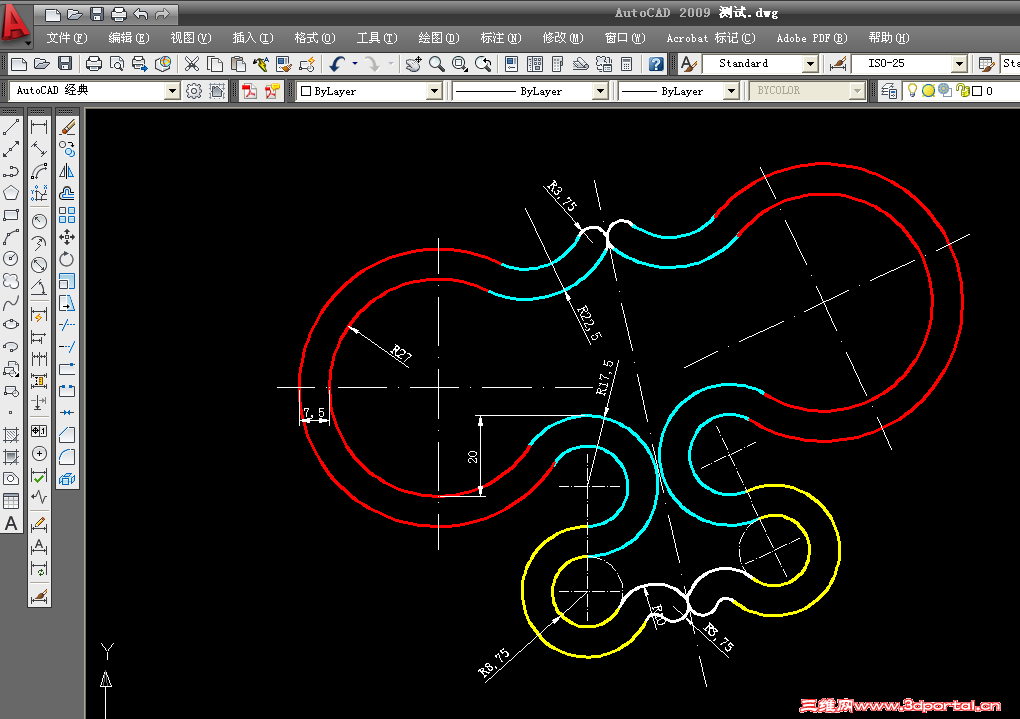1020x719 pixels.
Task: Select the Polyline draw tool
Action: [x=11, y=171]
